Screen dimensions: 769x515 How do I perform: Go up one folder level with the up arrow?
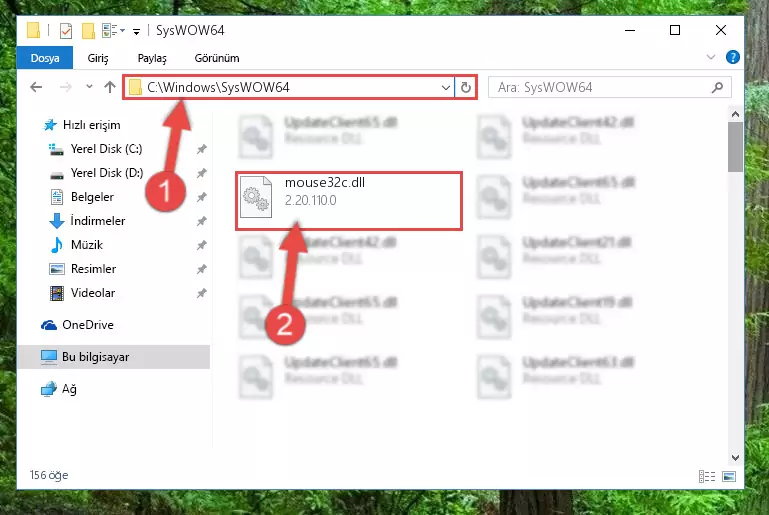tap(110, 87)
